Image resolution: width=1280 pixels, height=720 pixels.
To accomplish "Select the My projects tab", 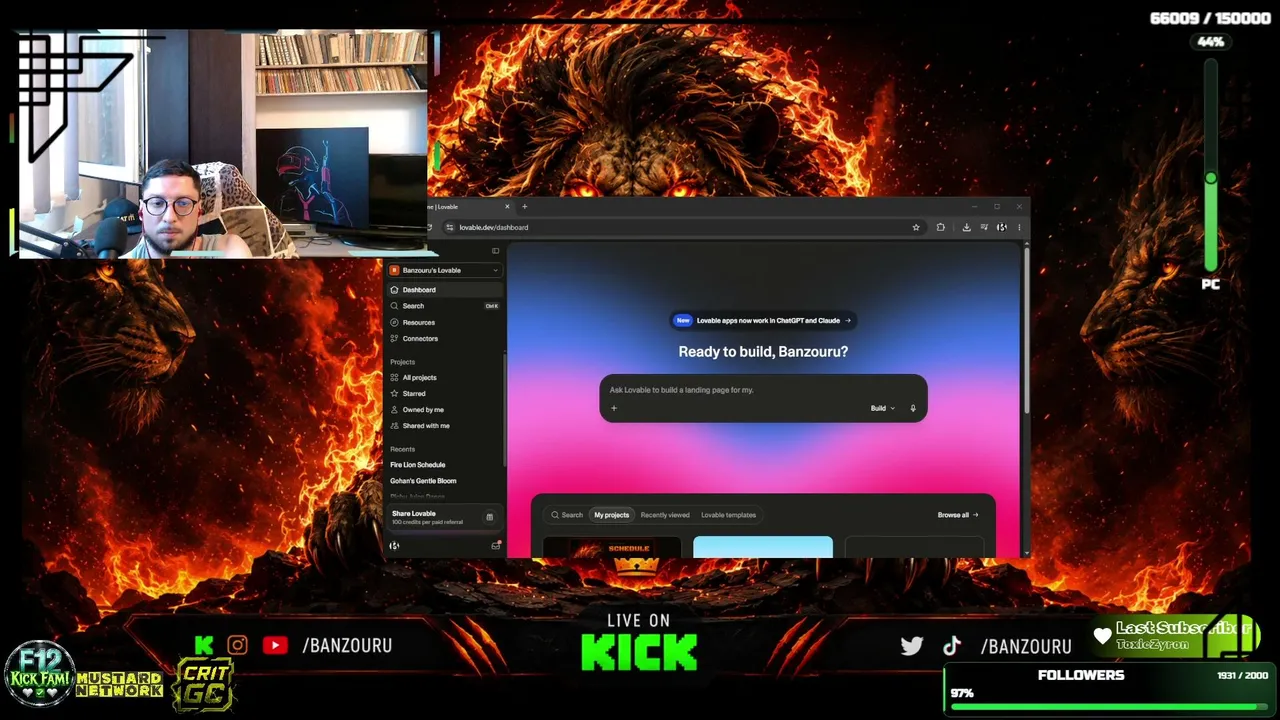I will [x=612, y=515].
